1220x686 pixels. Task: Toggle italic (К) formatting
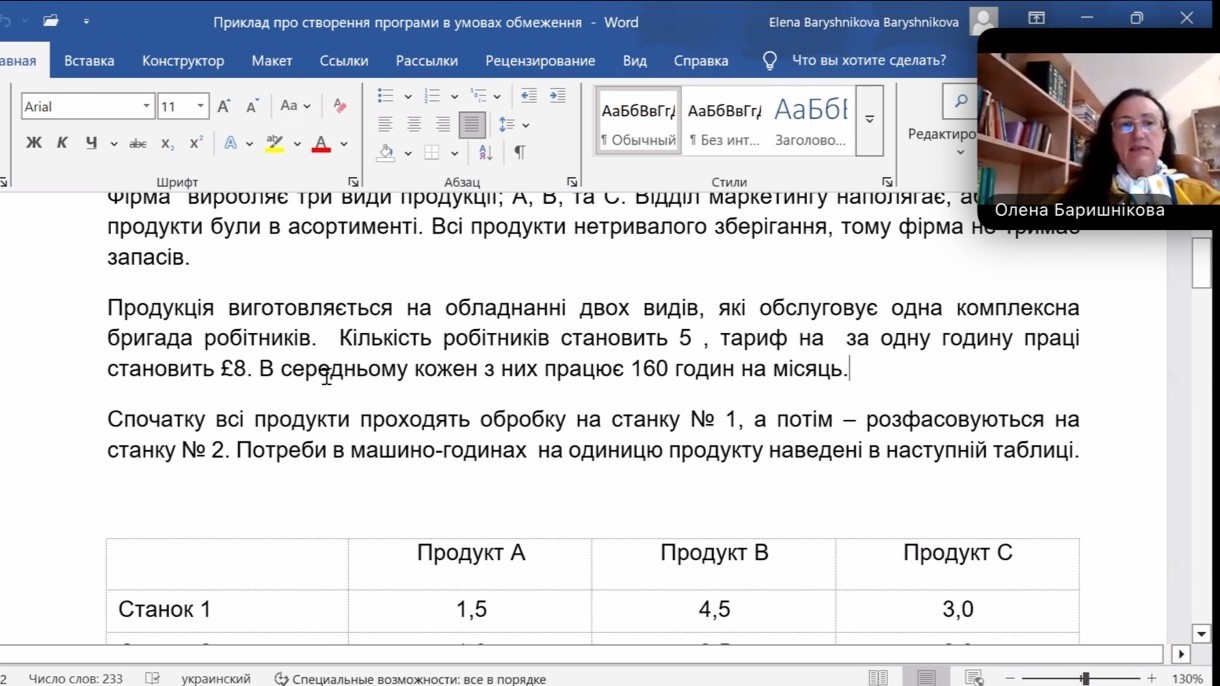click(x=62, y=143)
